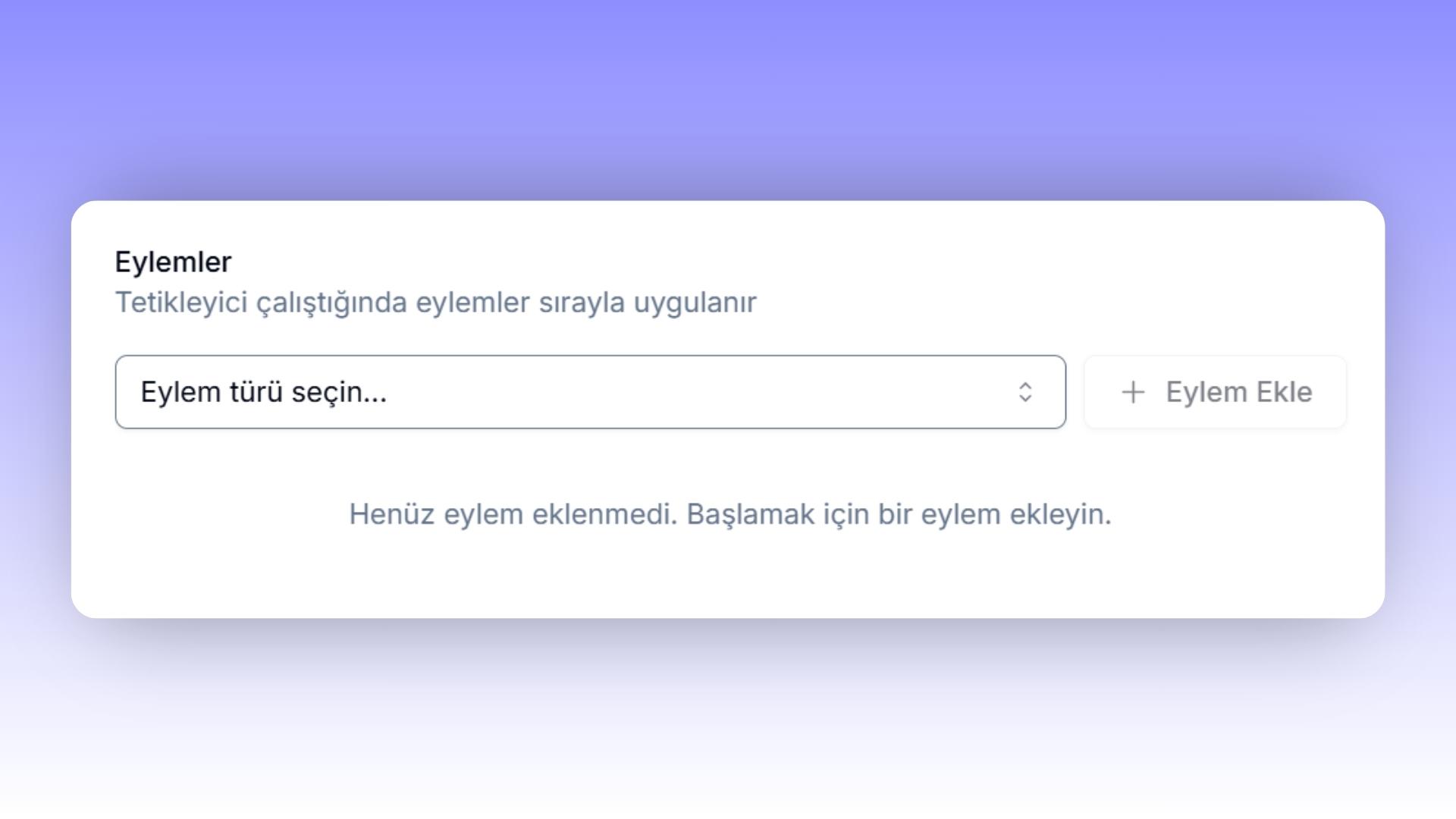Click the "Eylem Ekle" label text
The height and width of the screenshot is (819, 1456).
1238,392
